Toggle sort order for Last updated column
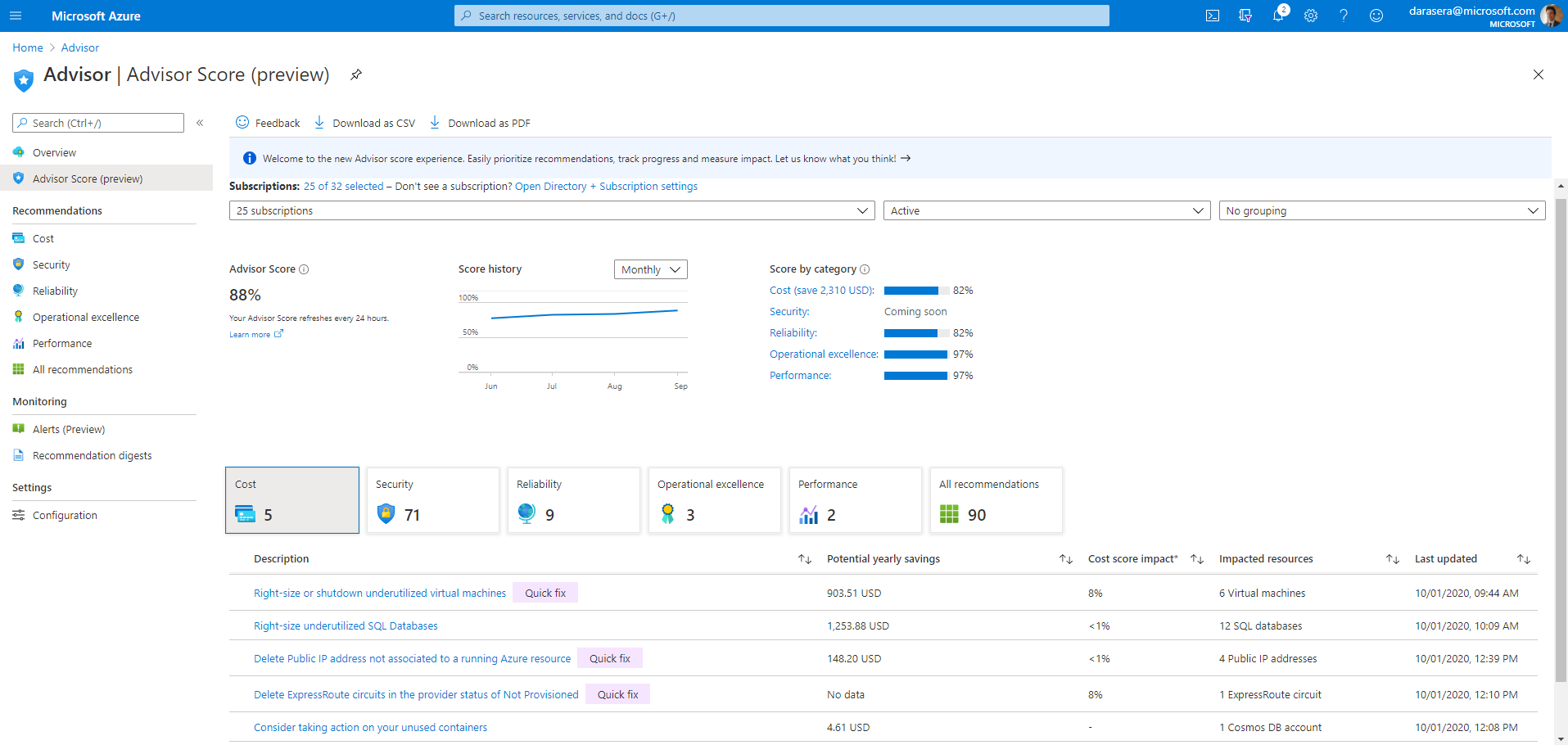This screenshot has width=1568, height=745. pyautogui.click(x=1524, y=558)
